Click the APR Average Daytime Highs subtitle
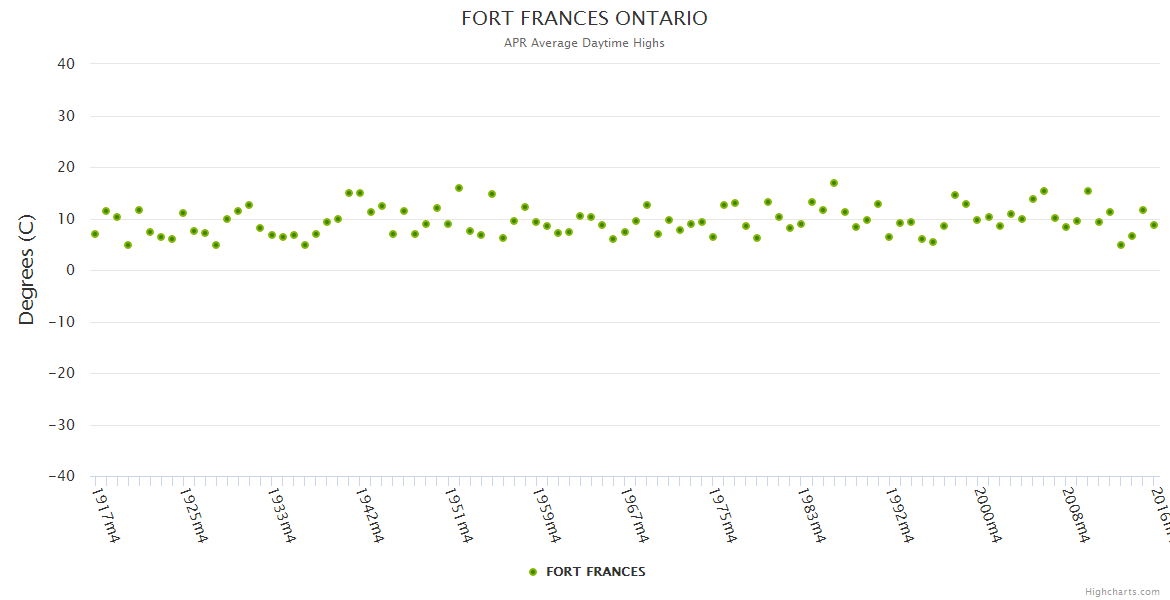Screen dimensions: 1170x600 [584, 43]
